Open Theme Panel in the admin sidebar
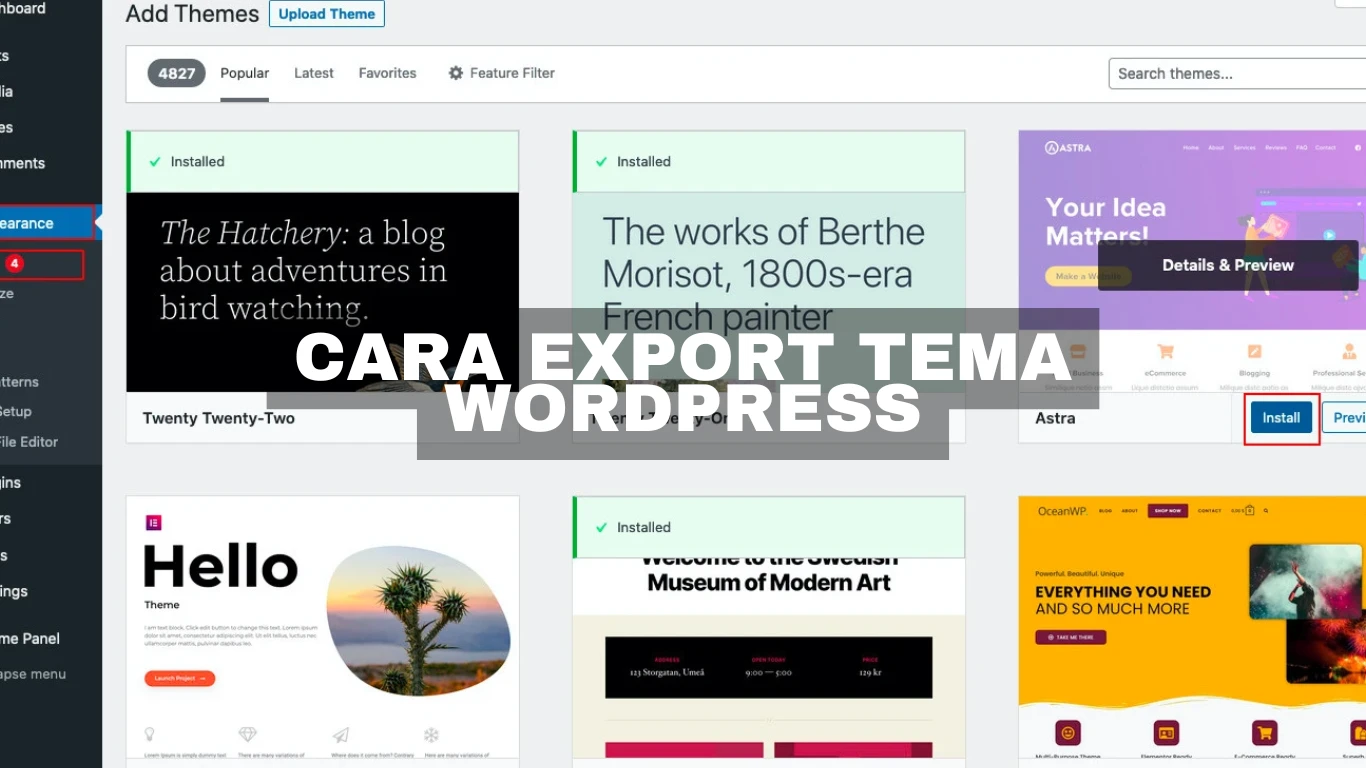This screenshot has height=768, width=1366. pyautogui.click(x=30, y=638)
